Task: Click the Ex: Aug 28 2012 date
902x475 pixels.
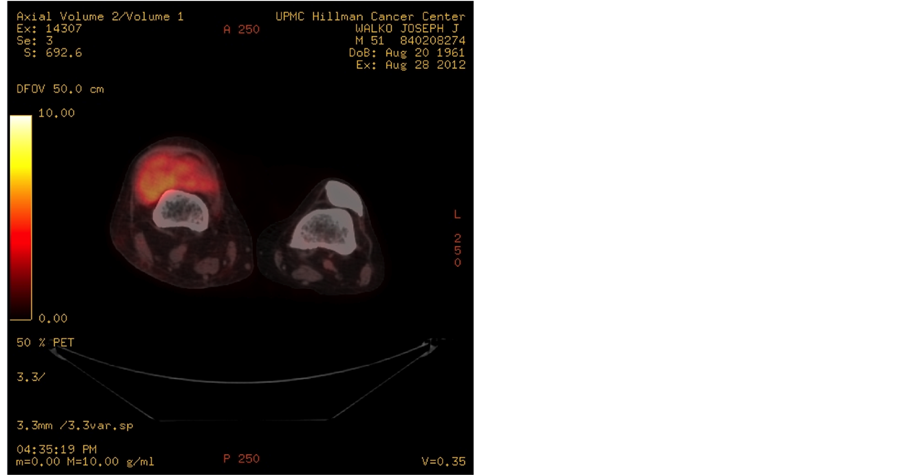Action: (410, 65)
